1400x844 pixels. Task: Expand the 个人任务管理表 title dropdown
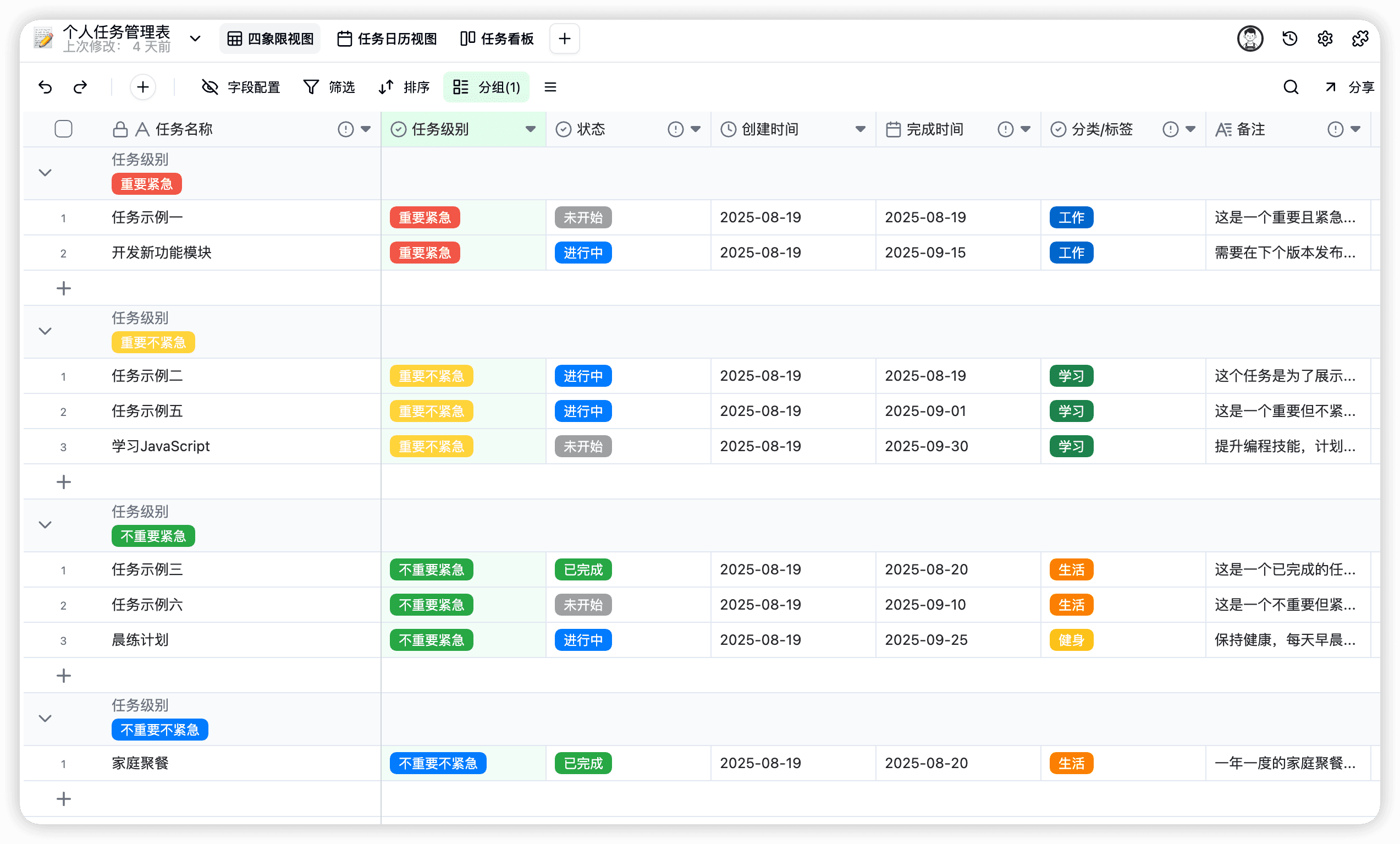point(195,39)
